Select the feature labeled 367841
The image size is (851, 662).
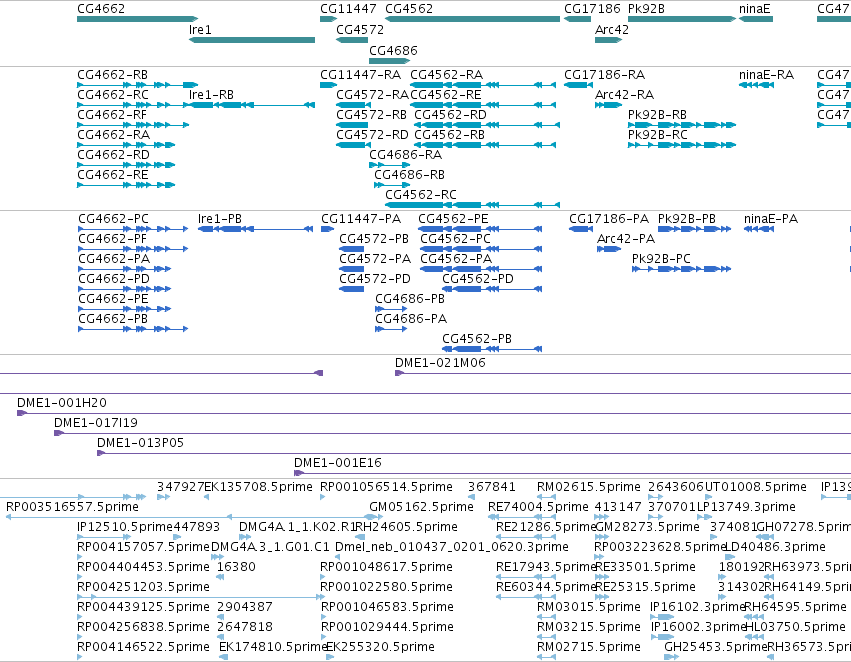(x=492, y=487)
